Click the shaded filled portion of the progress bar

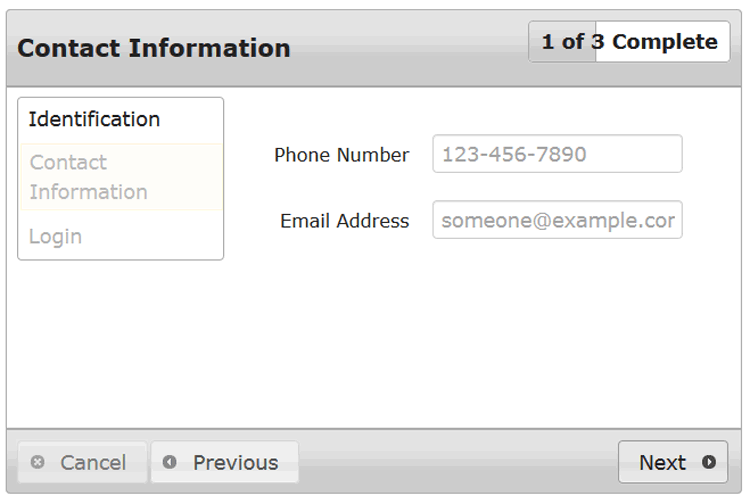pos(562,42)
